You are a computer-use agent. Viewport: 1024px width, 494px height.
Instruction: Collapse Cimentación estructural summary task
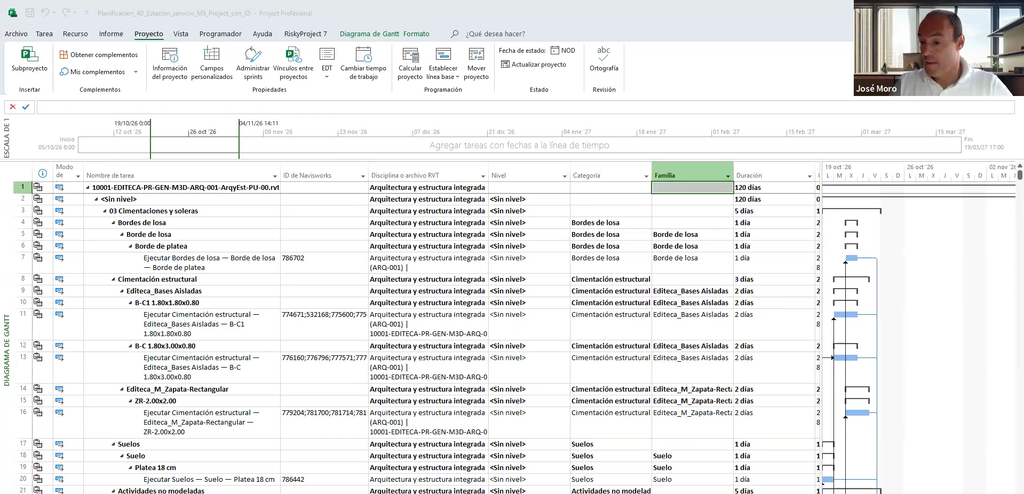(x=114, y=280)
